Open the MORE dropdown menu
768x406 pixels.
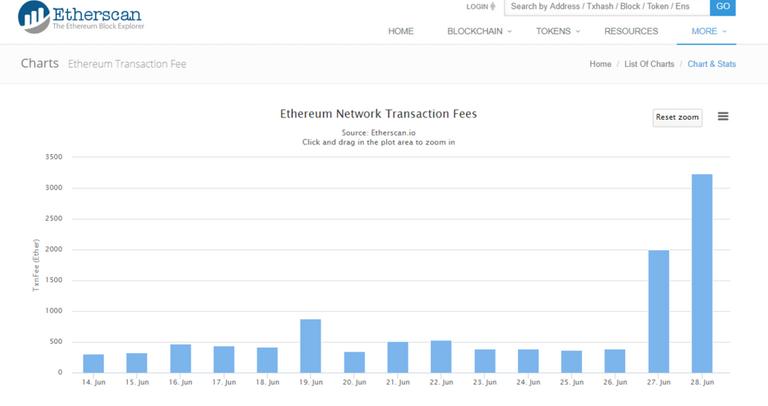[708, 31]
